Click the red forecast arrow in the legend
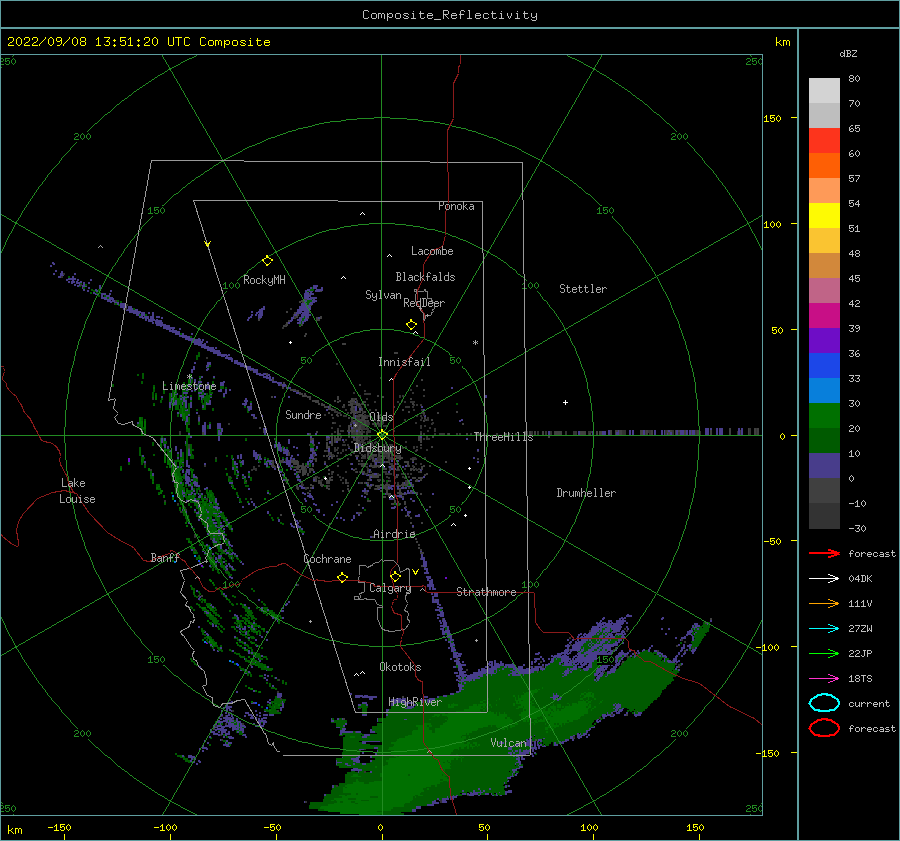Viewport: 900px width, 841px height. pos(824,553)
